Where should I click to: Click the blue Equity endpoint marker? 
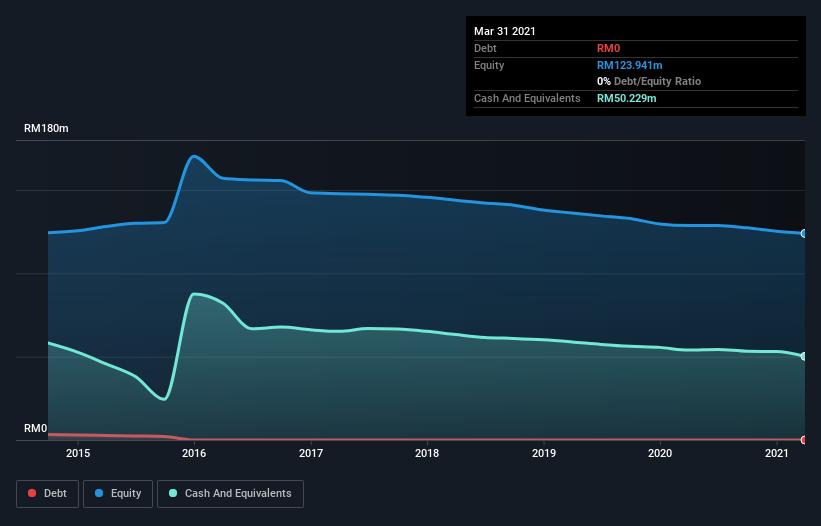pyautogui.click(x=804, y=233)
